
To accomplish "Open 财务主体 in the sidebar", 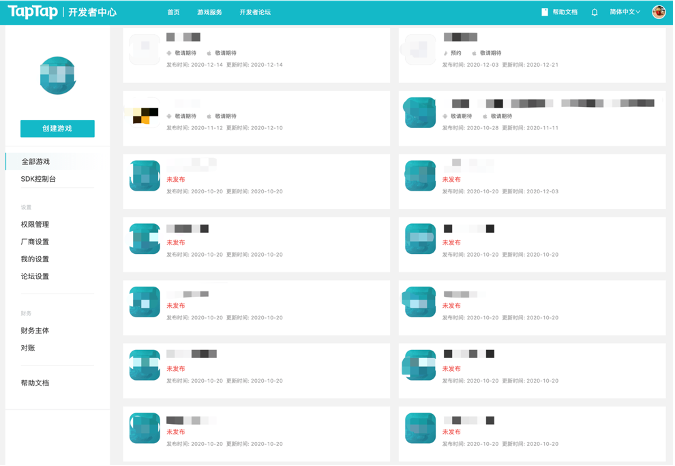I will tap(35, 330).
